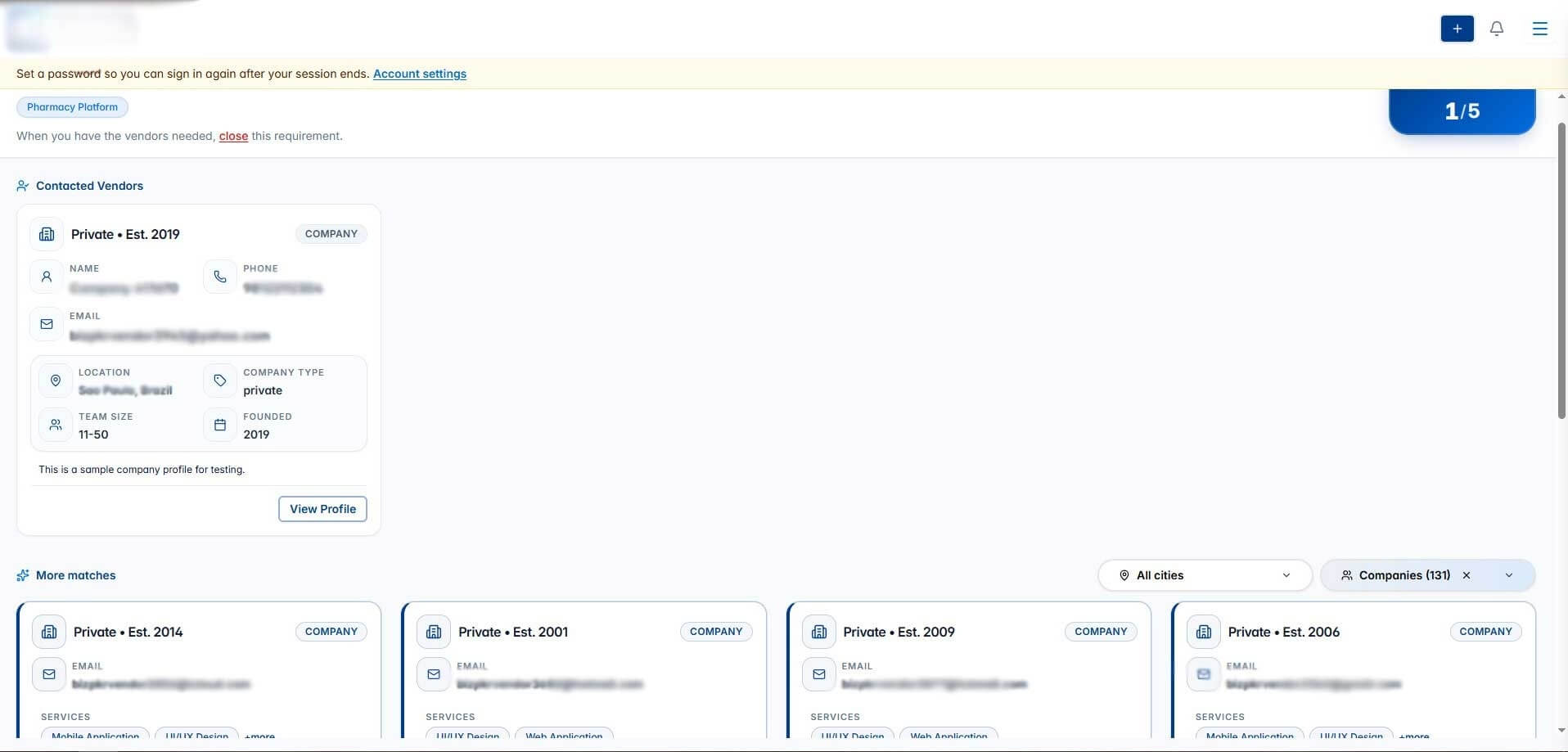Click the COMPANY badge on Est. 2006 card
1568x752 pixels.
click(x=1485, y=632)
